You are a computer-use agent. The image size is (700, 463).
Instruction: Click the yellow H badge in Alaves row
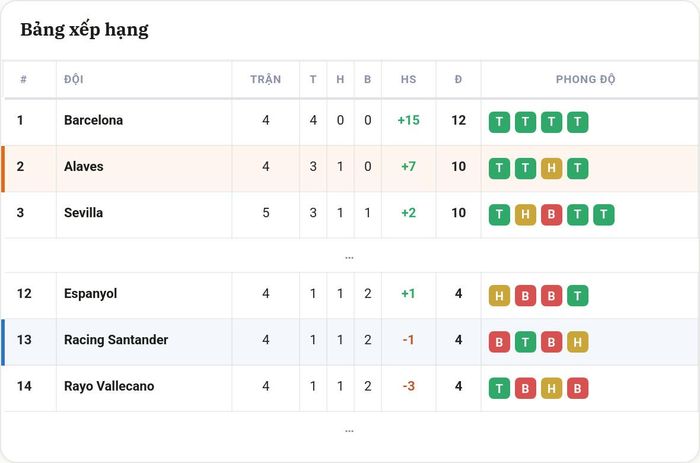coord(551,168)
